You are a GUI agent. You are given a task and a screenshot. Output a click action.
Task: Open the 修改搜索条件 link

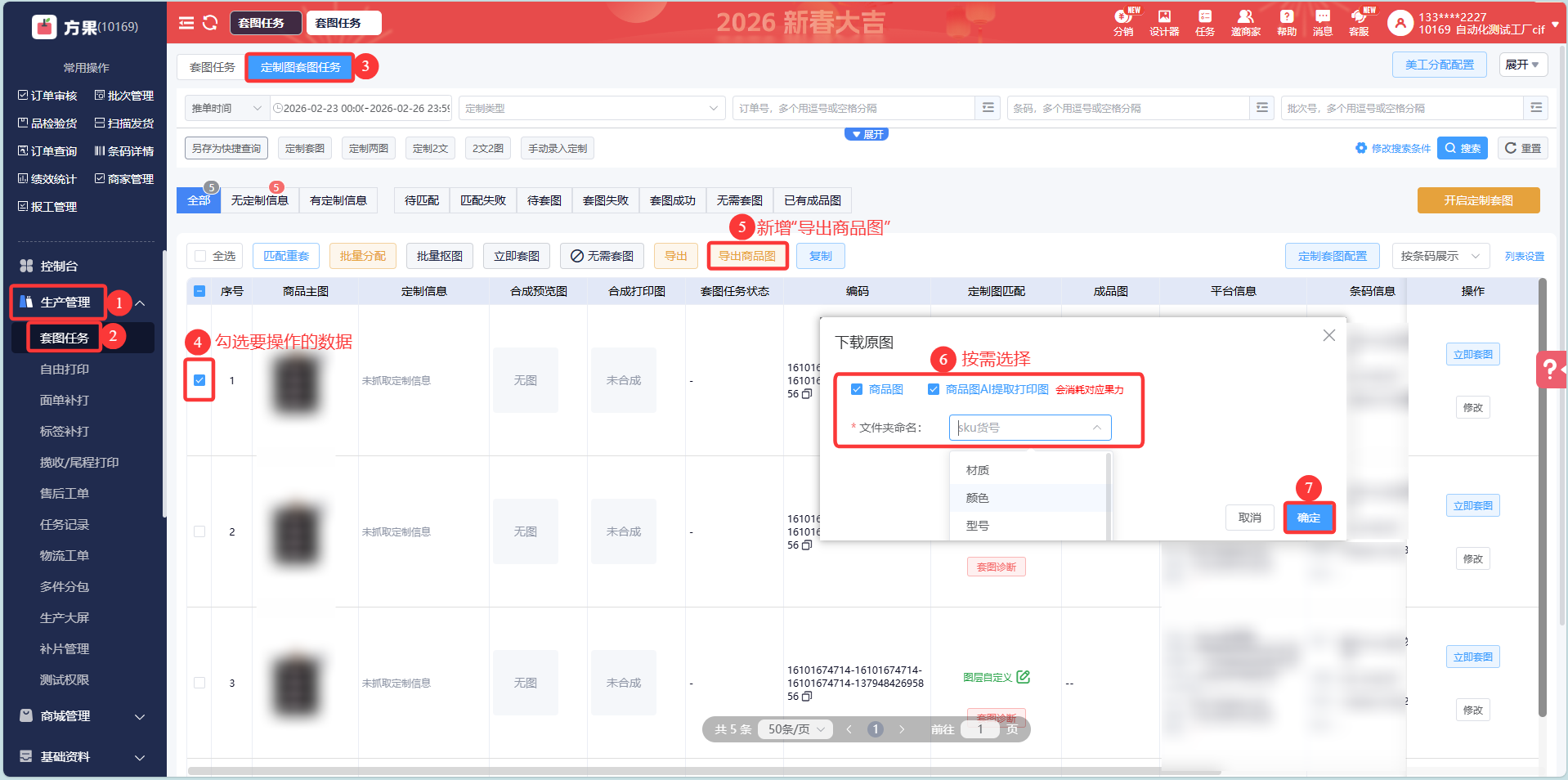point(1393,148)
